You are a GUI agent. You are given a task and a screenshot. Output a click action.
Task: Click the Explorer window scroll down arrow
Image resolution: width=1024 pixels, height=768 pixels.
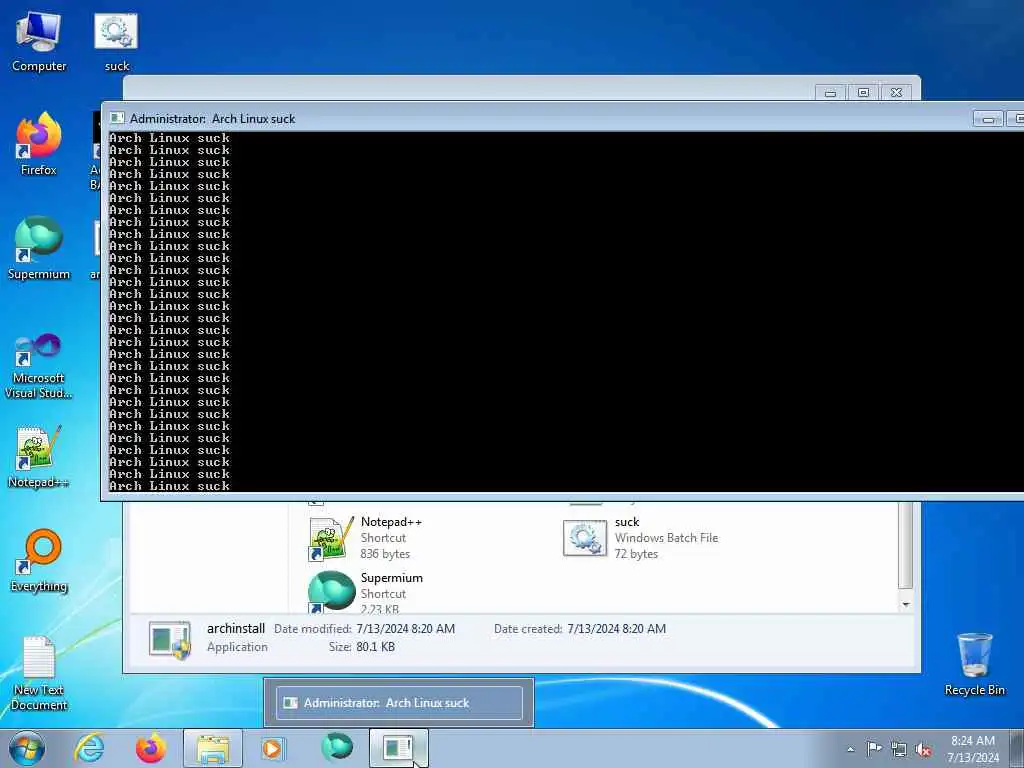[906, 604]
